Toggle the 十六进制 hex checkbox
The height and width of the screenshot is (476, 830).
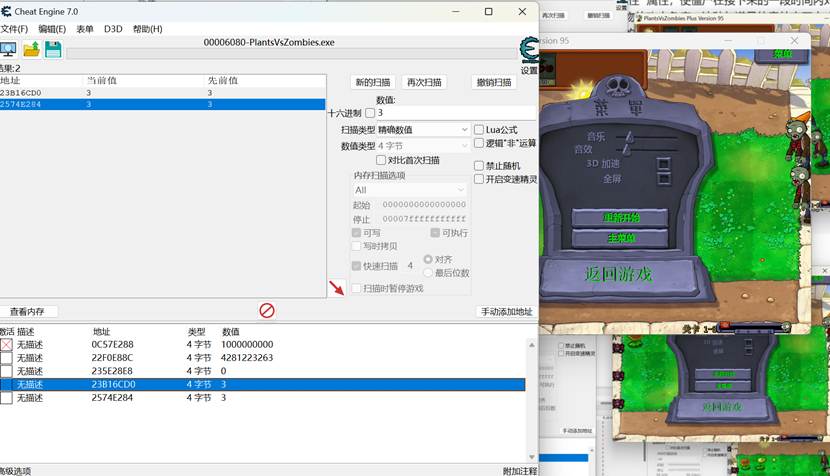pos(370,113)
